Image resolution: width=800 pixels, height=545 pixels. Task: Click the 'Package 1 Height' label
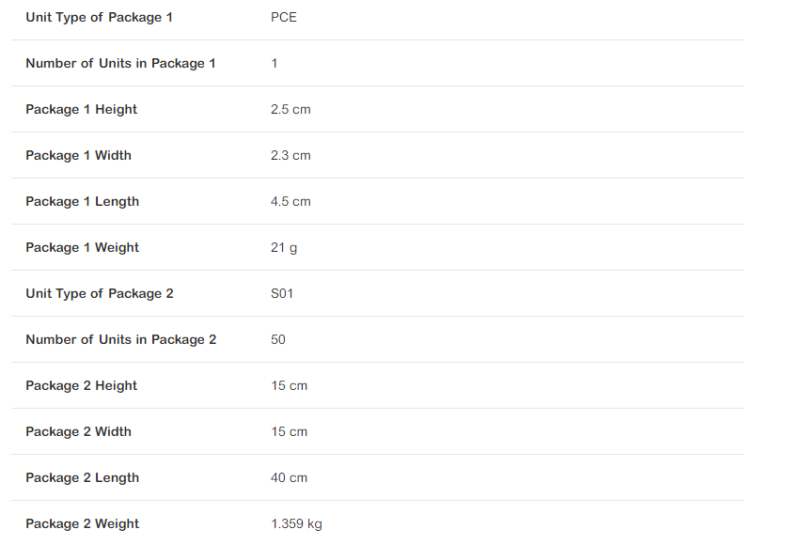click(81, 109)
